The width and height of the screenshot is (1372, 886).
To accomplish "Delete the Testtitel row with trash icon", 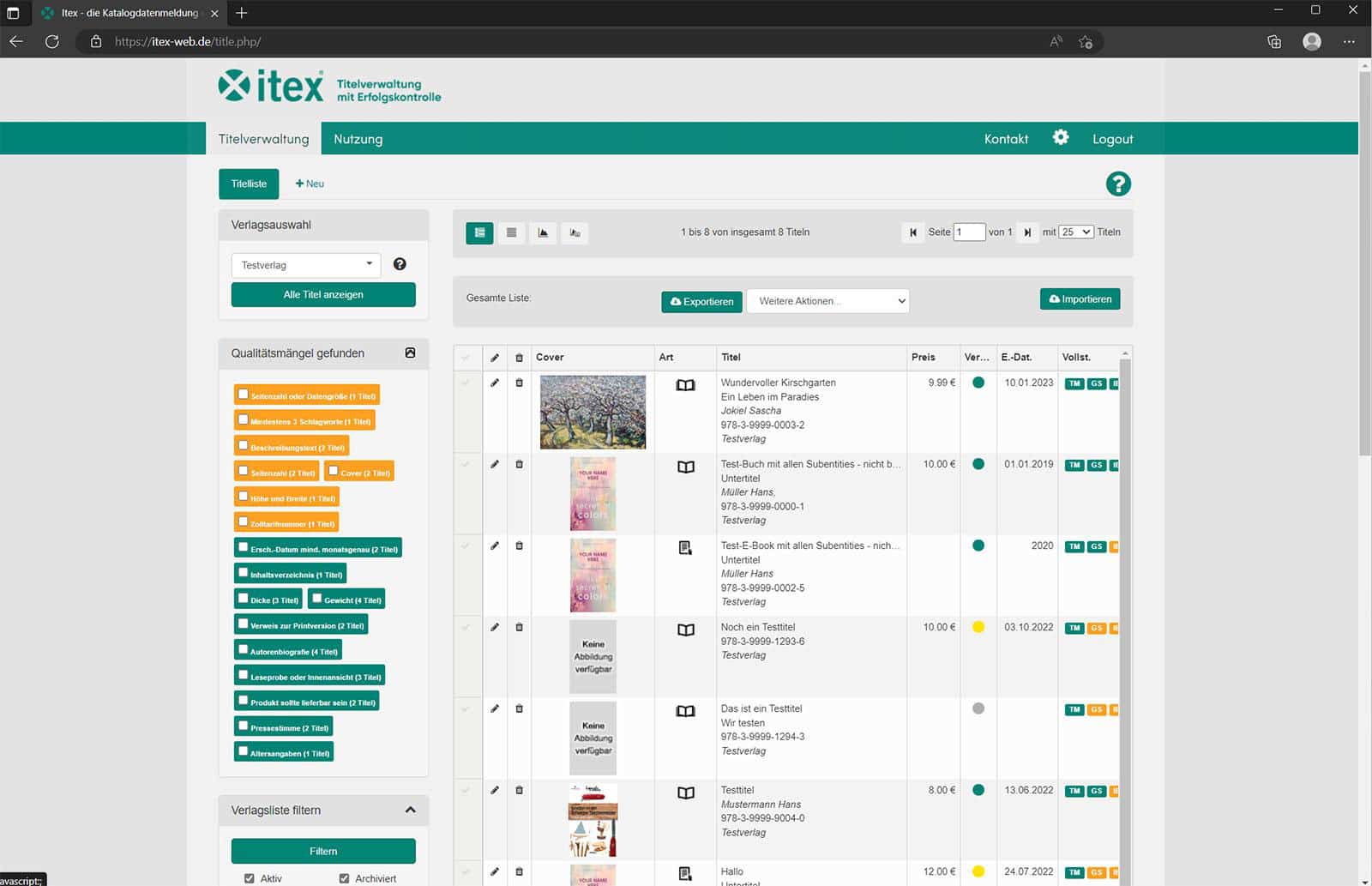I will point(519,790).
